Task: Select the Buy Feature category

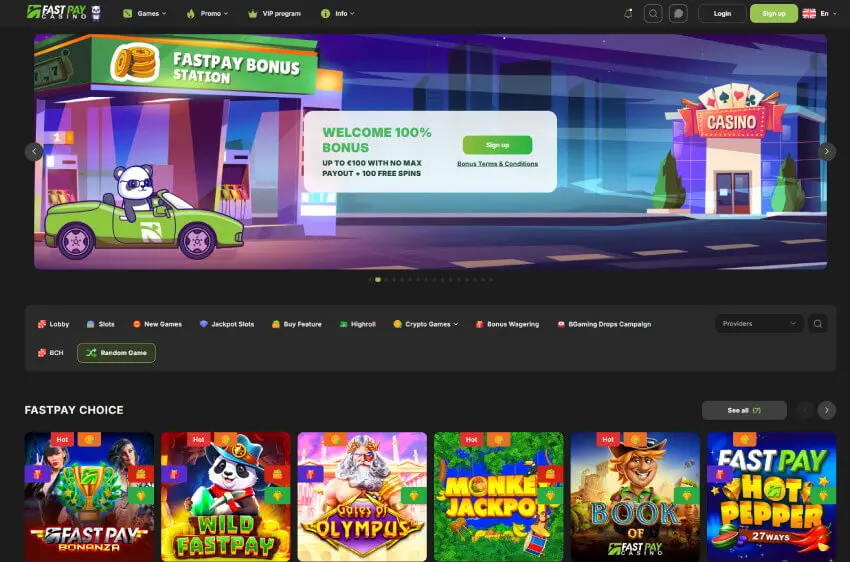Action: (x=297, y=324)
